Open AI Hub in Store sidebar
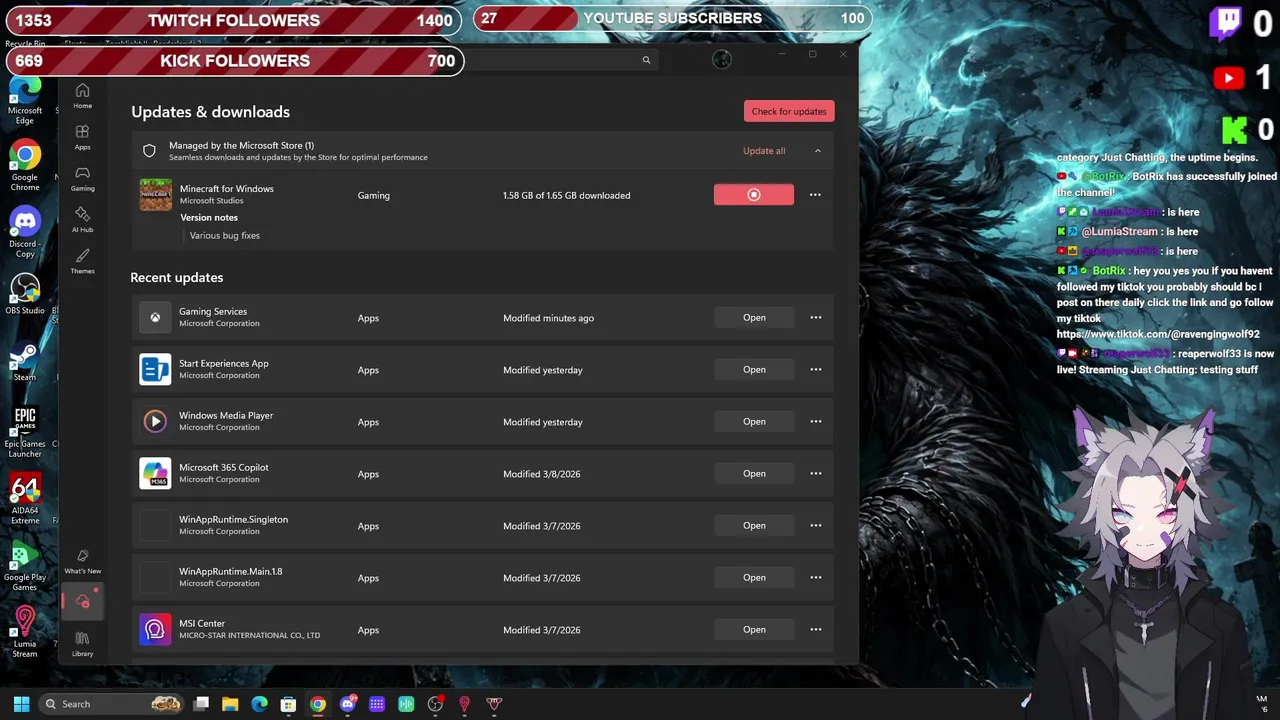The image size is (1280, 720). 82,220
